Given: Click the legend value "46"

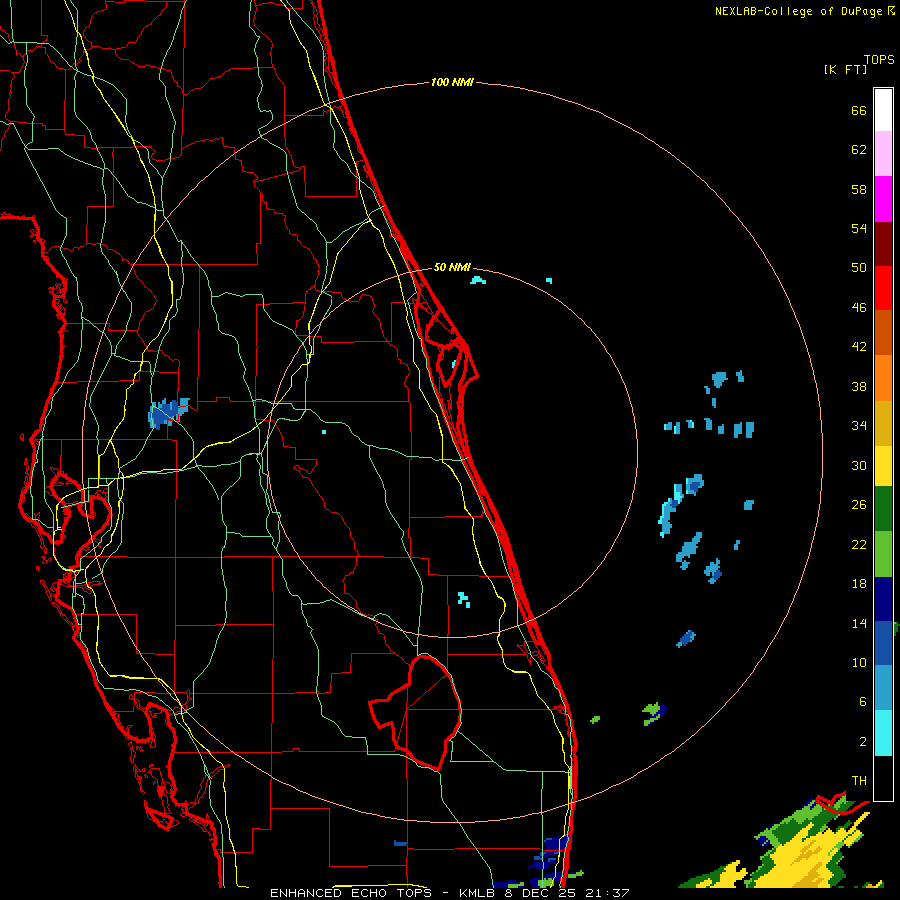Looking at the screenshot, I should coord(859,308).
